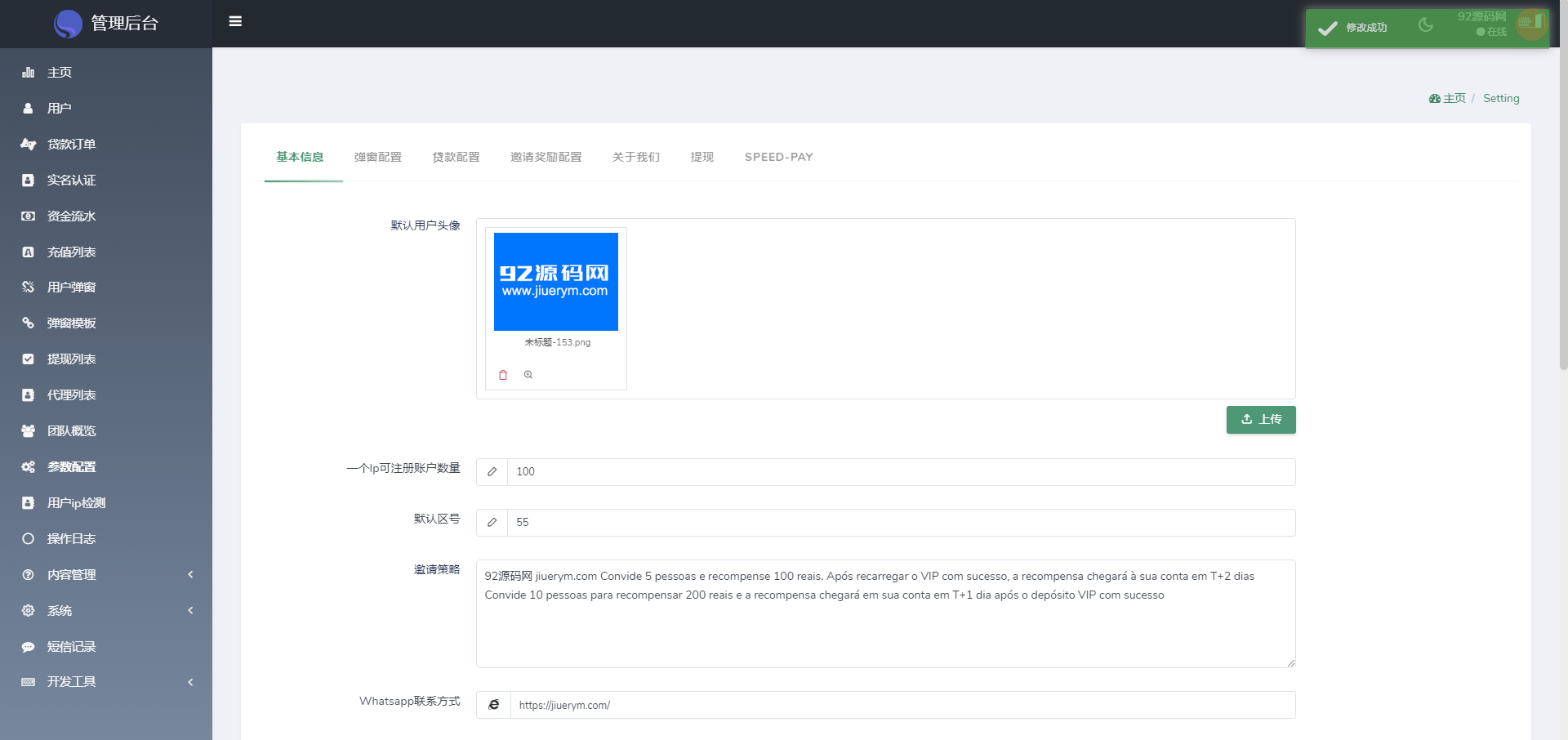Open 贷款订单 in the sidebar
This screenshot has width=1568, height=740.
106,145
